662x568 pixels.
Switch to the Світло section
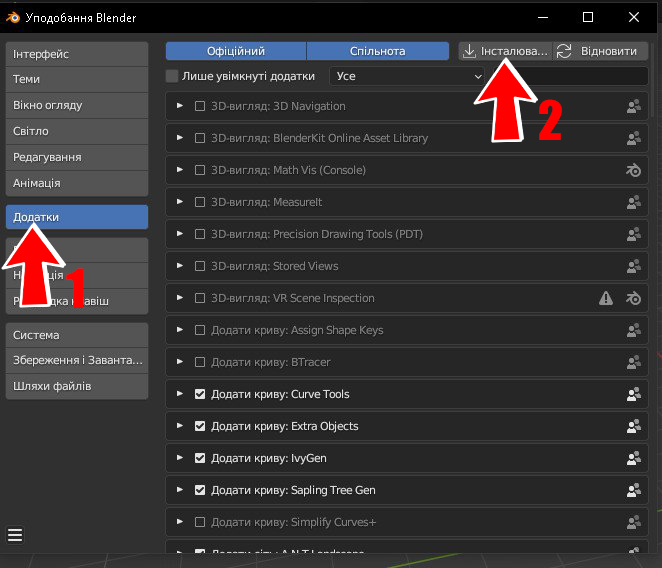coord(77,131)
